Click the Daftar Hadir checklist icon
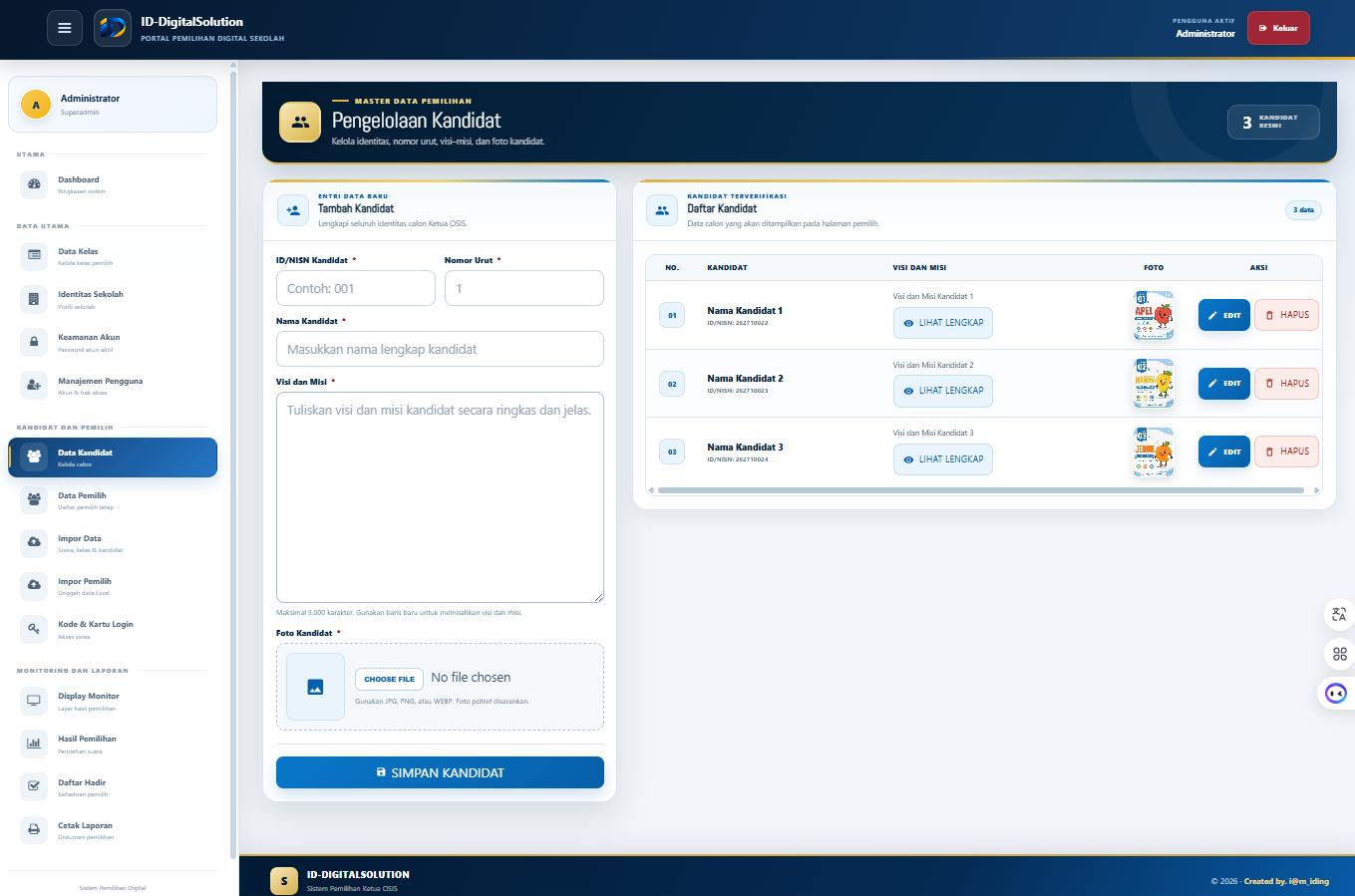 [x=34, y=786]
